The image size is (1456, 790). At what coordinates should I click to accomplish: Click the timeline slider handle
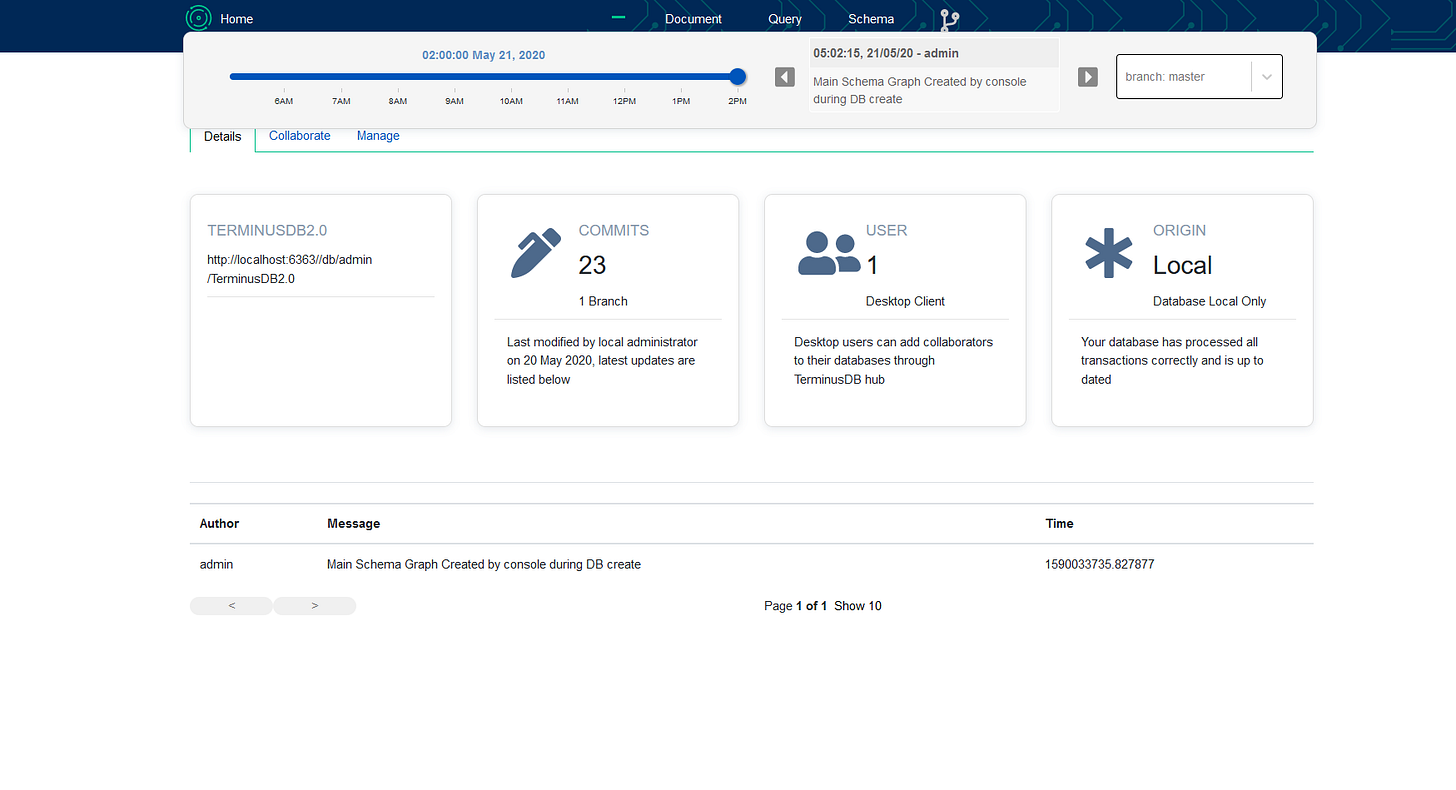(738, 76)
